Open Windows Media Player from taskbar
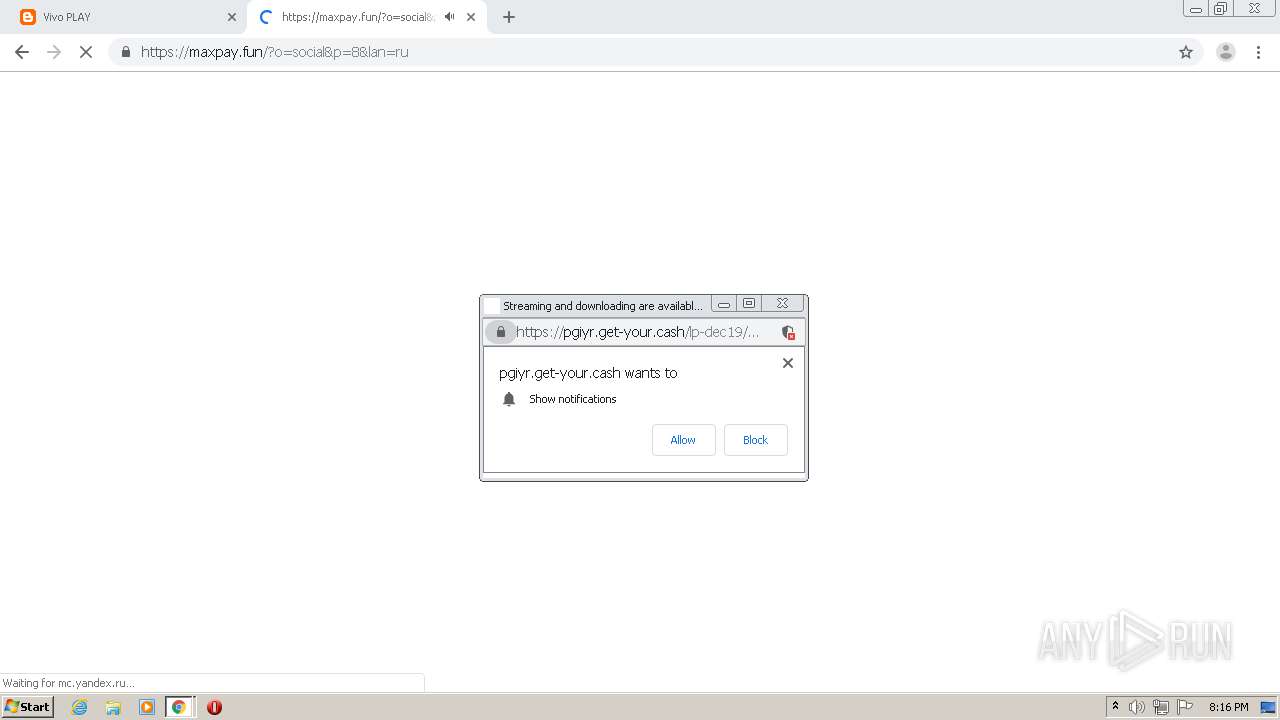 pyautogui.click(x=147, y=707)
